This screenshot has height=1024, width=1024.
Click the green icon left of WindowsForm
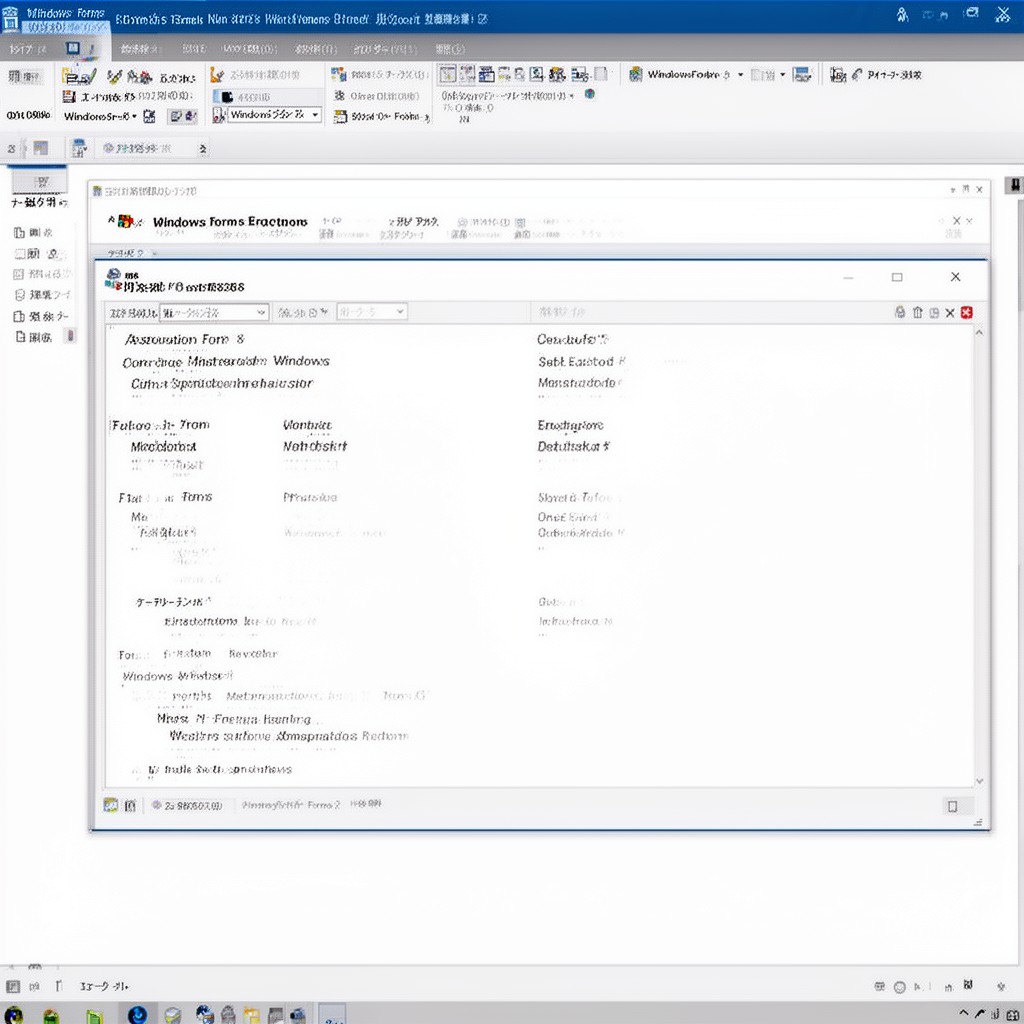pyautogui.click(x=635, y=74)
